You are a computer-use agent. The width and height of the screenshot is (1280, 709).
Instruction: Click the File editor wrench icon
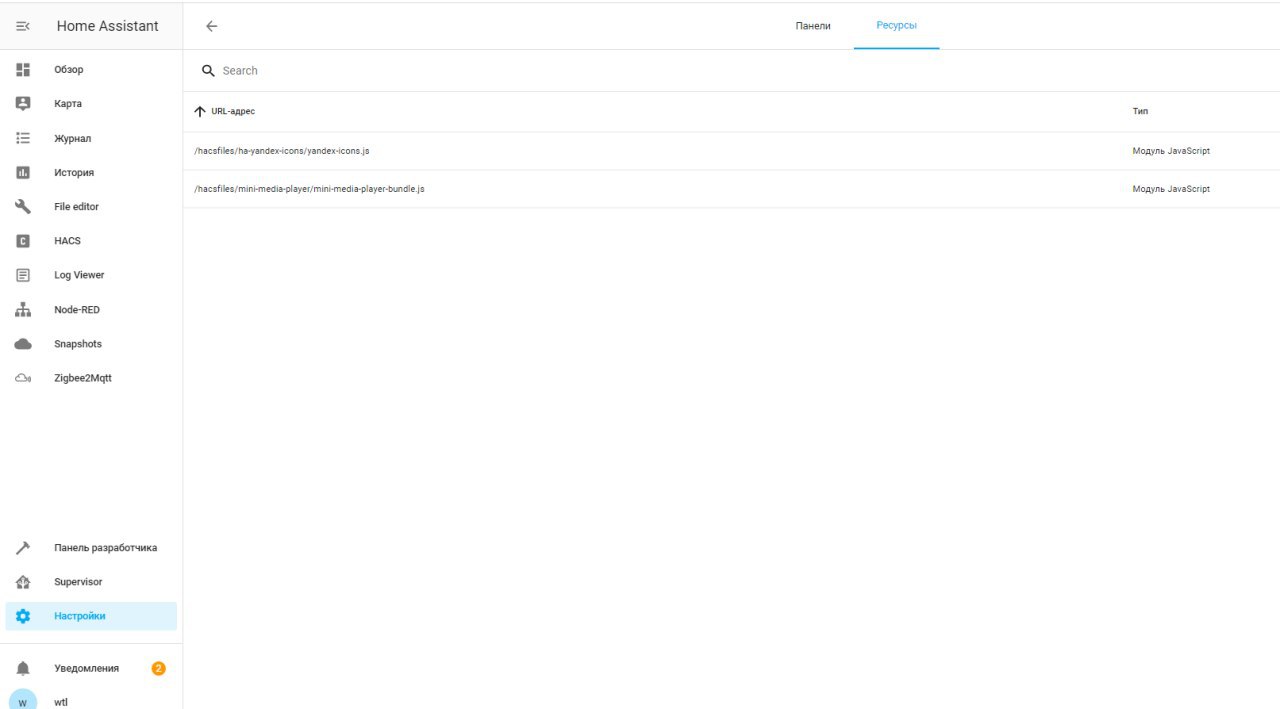pyautogui.click(x=23, y=206)
